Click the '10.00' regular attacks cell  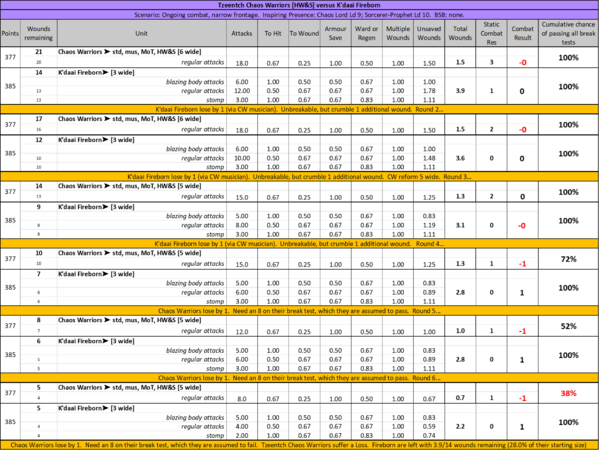pos(242,158)
